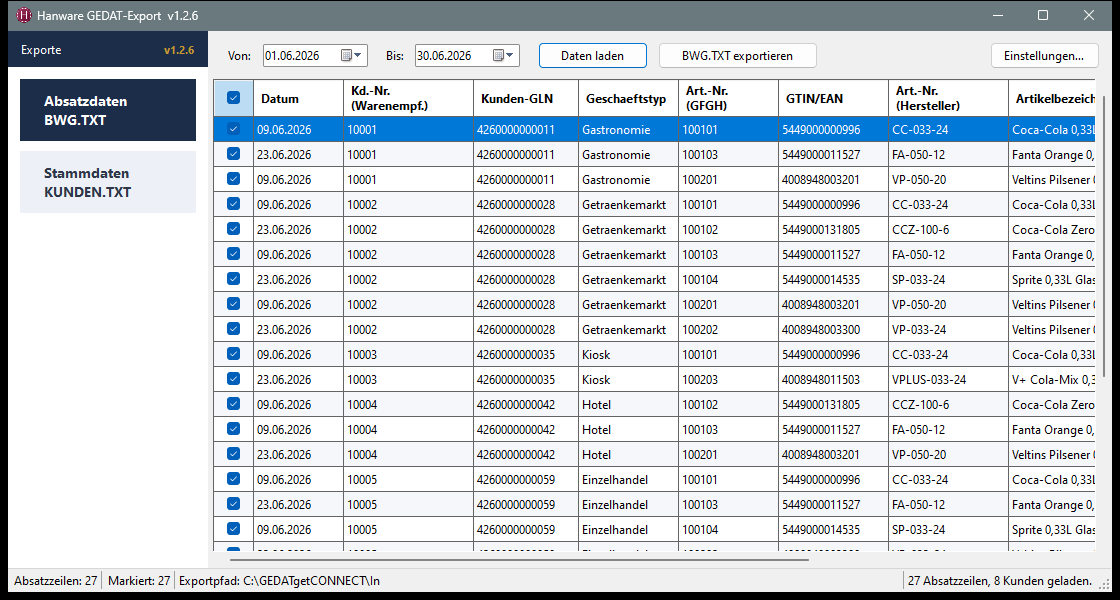The height and width of the screenshot is (600, 1120).
Task: Click the GTIN/EAN column header
Action: (833, 99)
